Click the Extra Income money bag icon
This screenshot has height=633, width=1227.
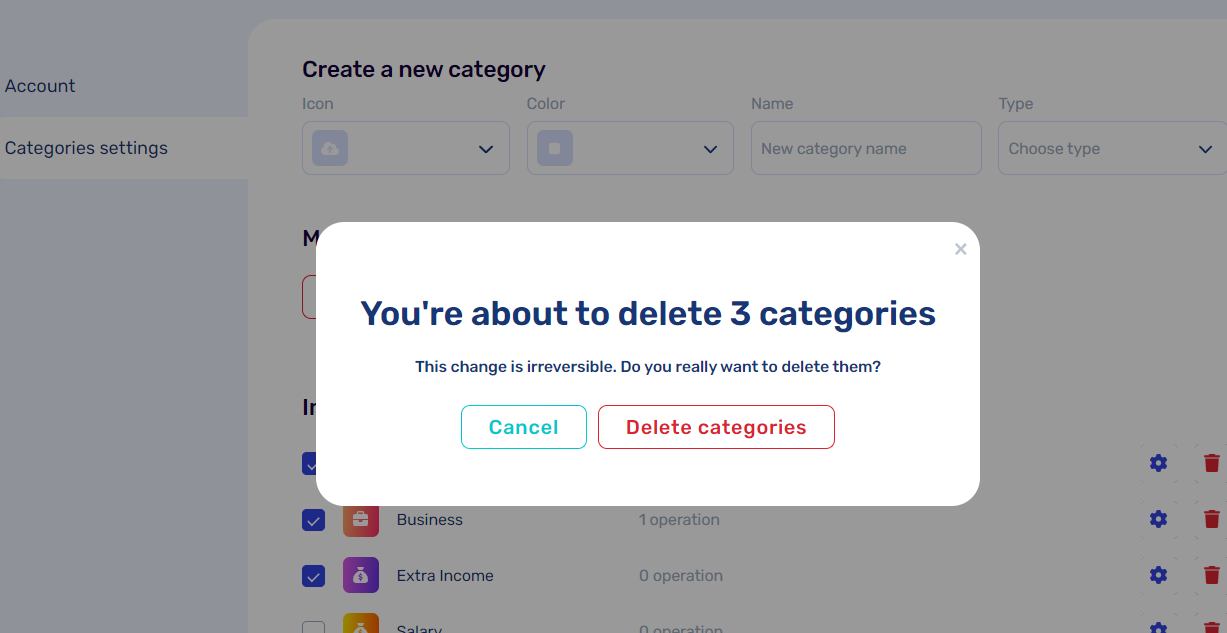click(361, 575)
